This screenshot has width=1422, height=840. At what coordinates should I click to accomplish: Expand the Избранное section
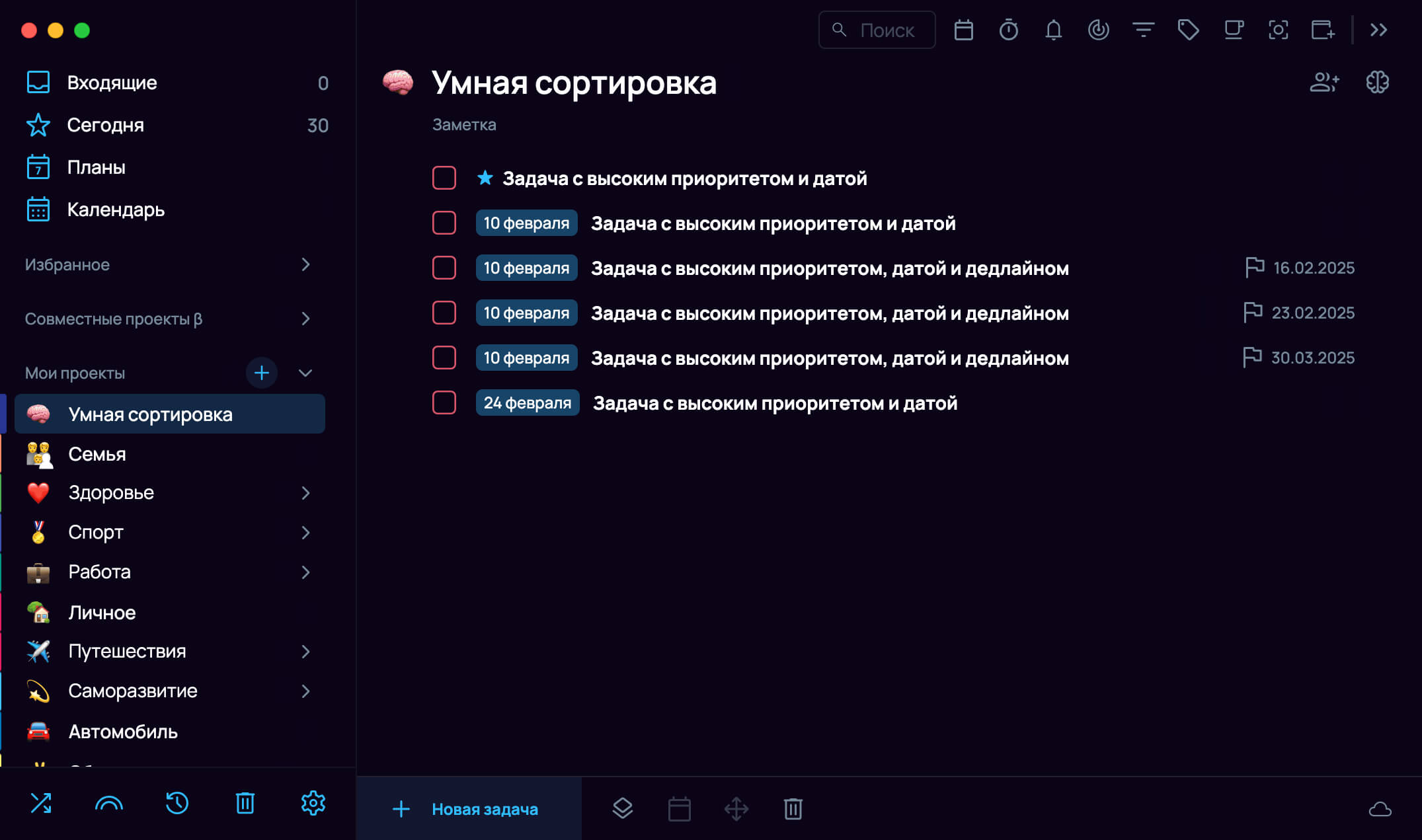305,264
